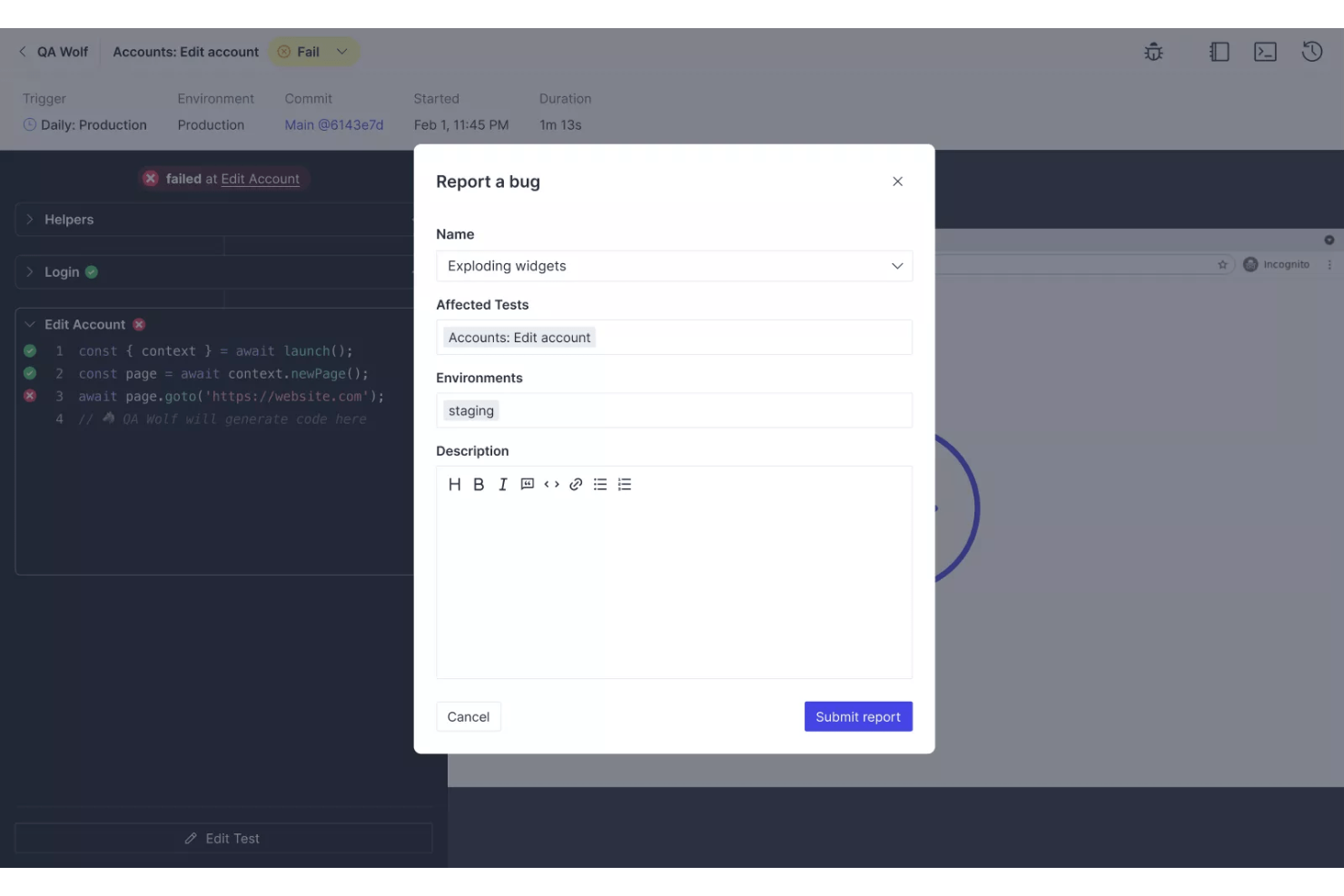1344x896 pixels.
Task: Open the Name dropdown showing Exploding widgets
Action: pyautogui.click(x=897, y=266)
